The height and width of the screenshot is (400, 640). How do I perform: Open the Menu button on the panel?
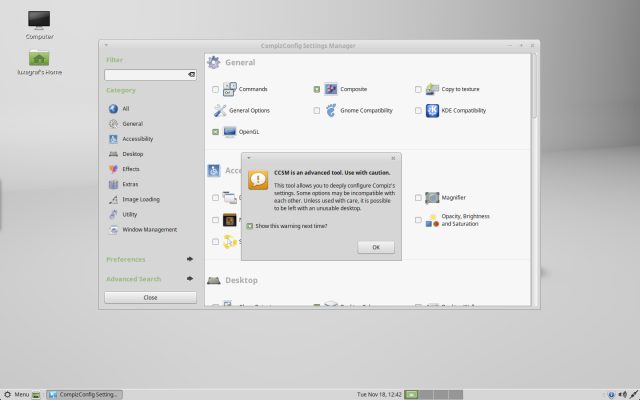(x=16, y=394)
